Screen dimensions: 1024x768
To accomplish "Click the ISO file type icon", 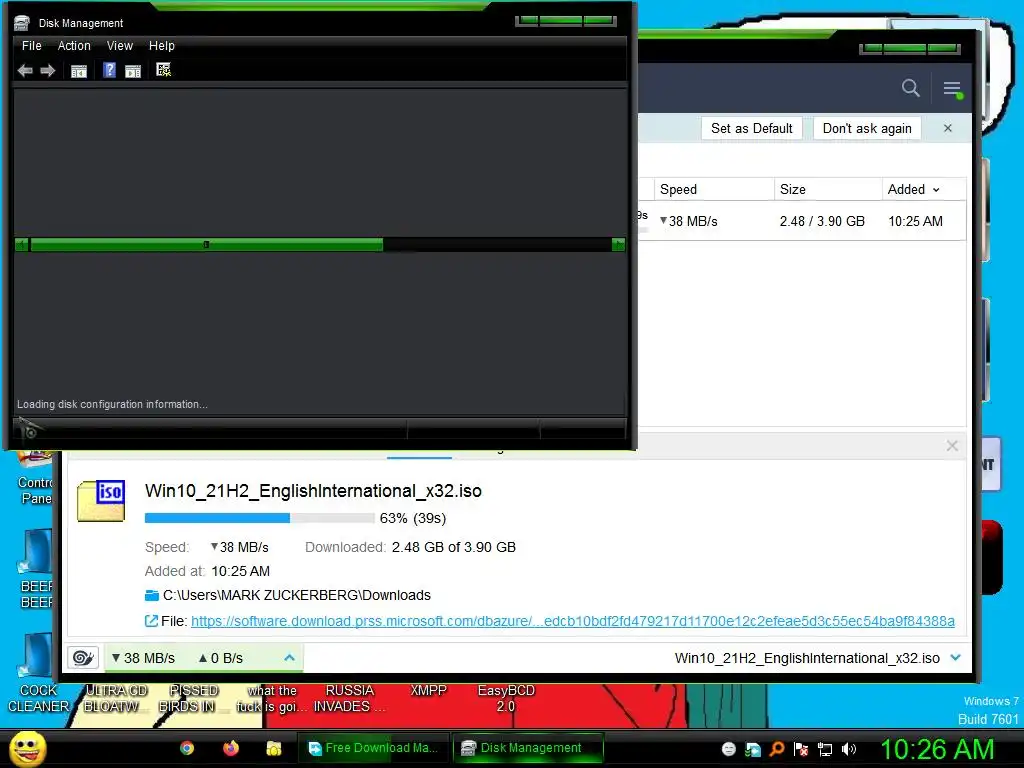I will point(101,501).
